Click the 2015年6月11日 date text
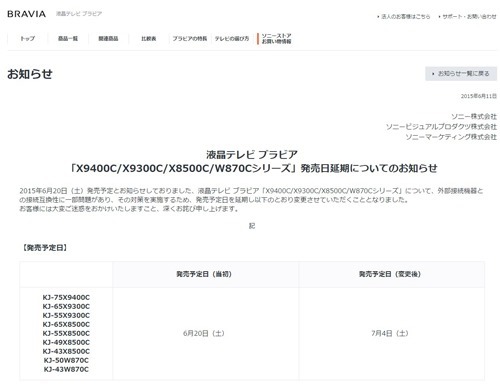 (x=479, y=96)
